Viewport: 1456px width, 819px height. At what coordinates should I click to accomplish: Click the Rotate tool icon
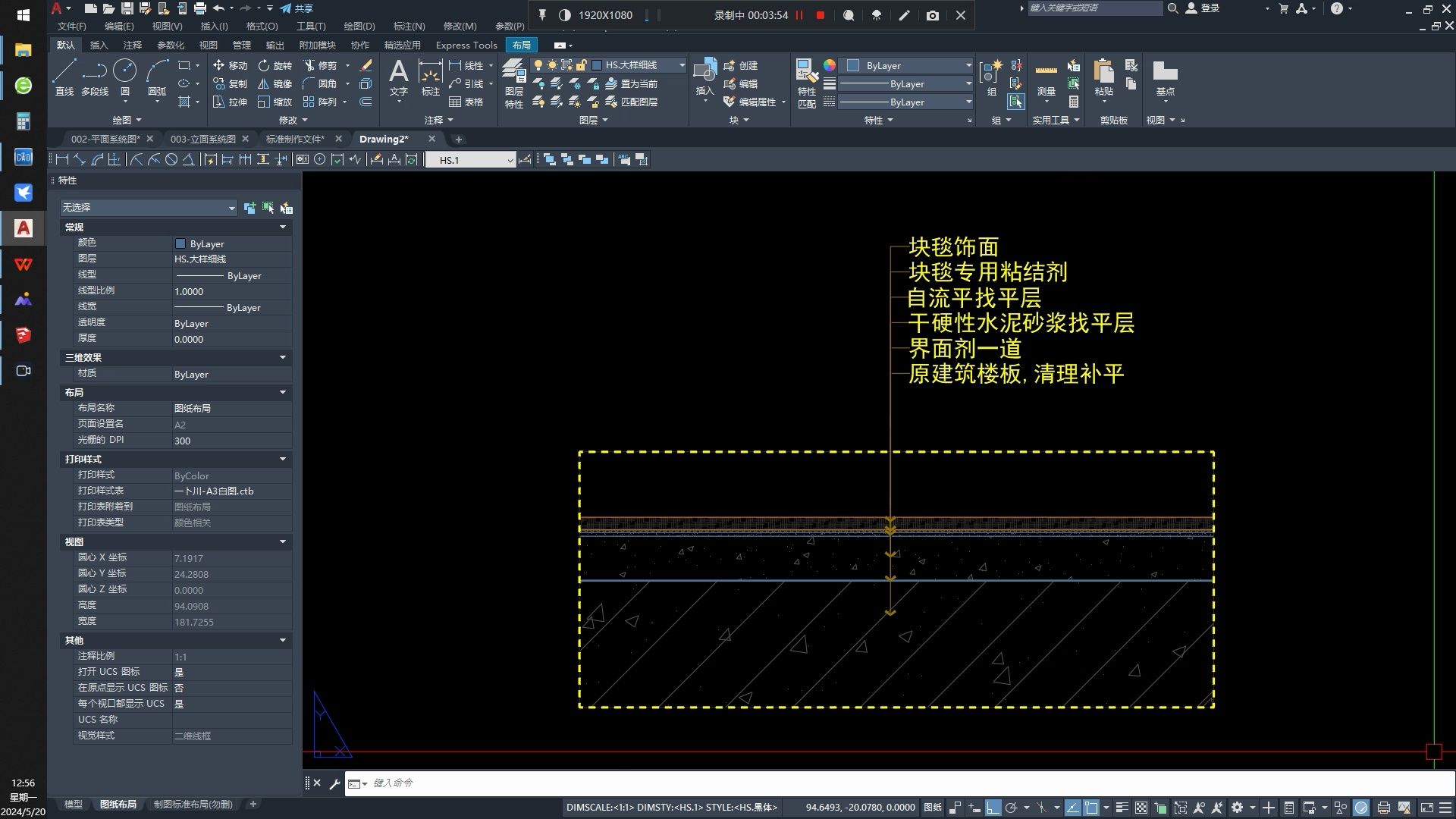263,66
